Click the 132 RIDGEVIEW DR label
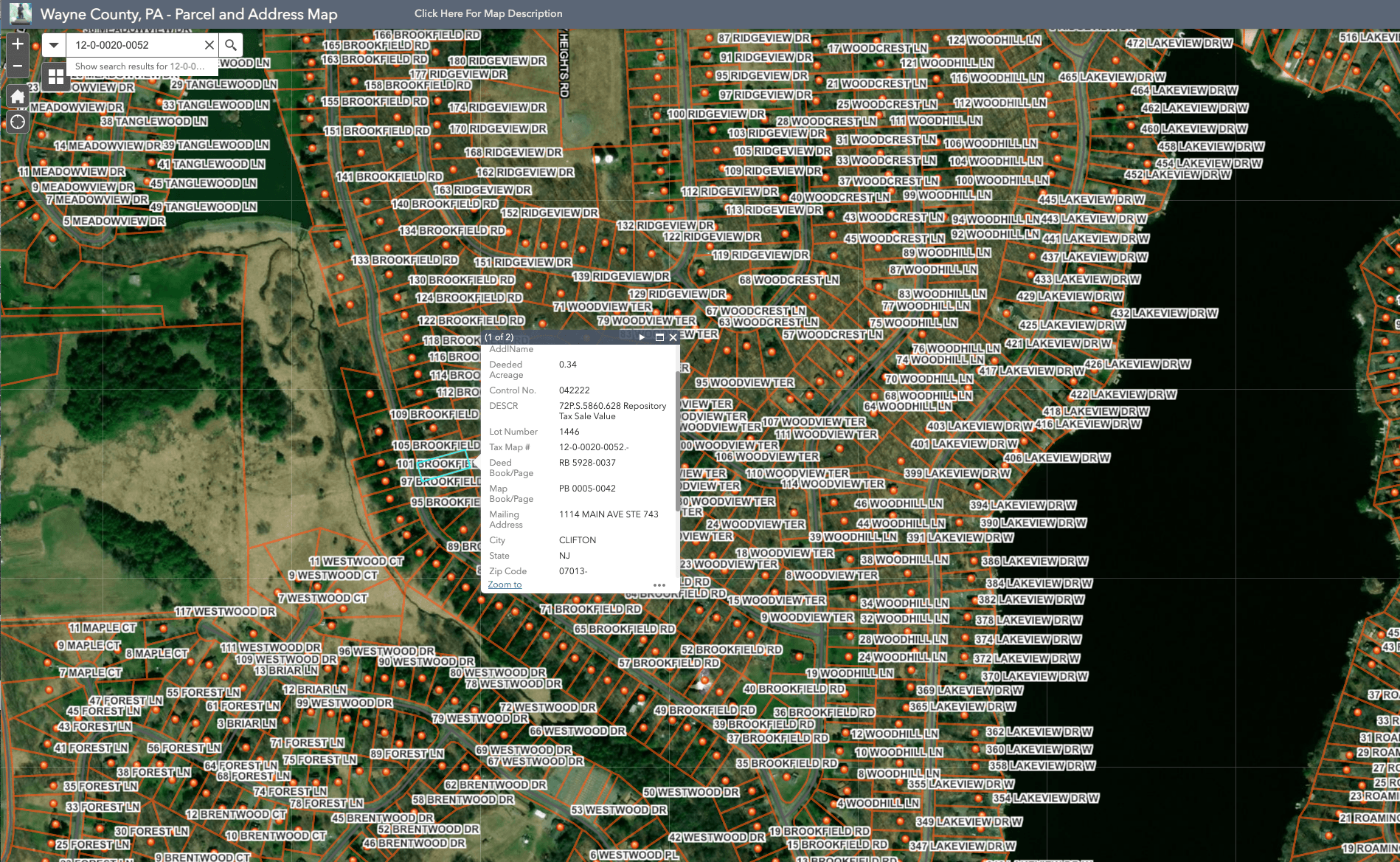1400x862 pixels. tap(666, 225)
